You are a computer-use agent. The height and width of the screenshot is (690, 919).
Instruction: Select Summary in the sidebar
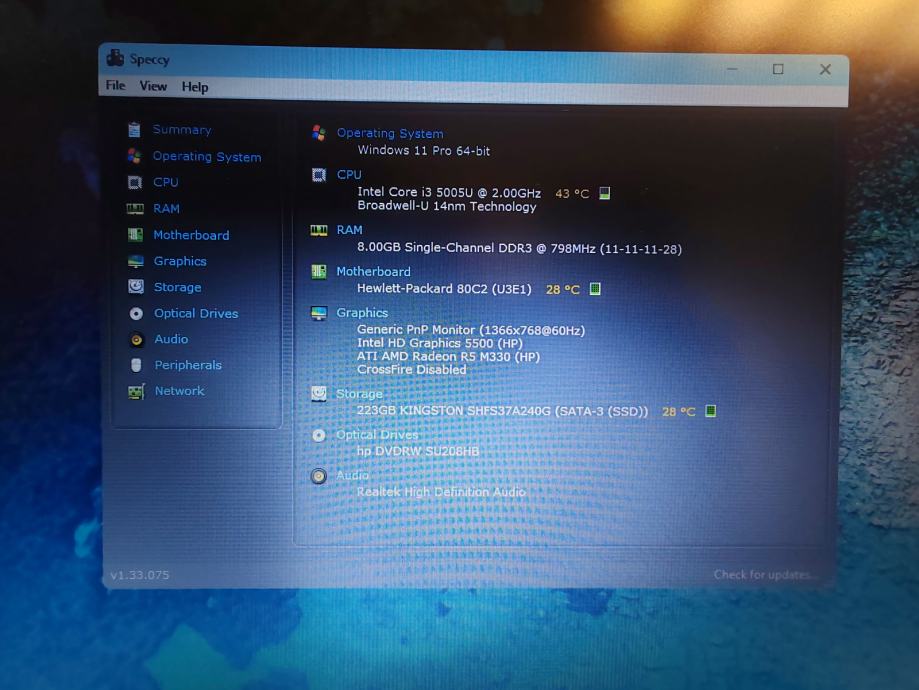pyautogui.click(x=182, y=130)
